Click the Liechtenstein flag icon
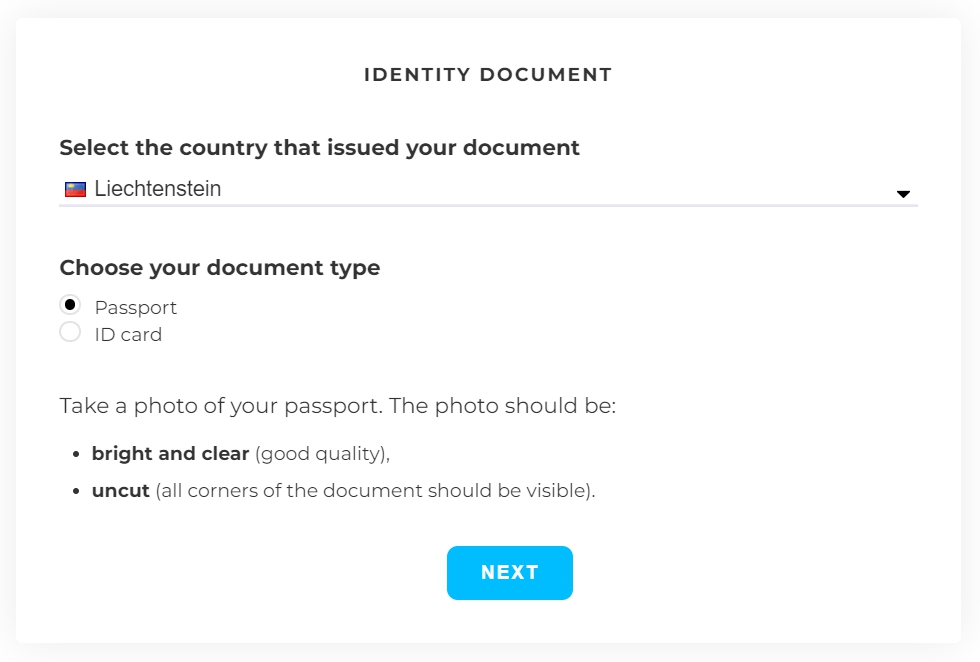980x662 pixels. [75, 189]
